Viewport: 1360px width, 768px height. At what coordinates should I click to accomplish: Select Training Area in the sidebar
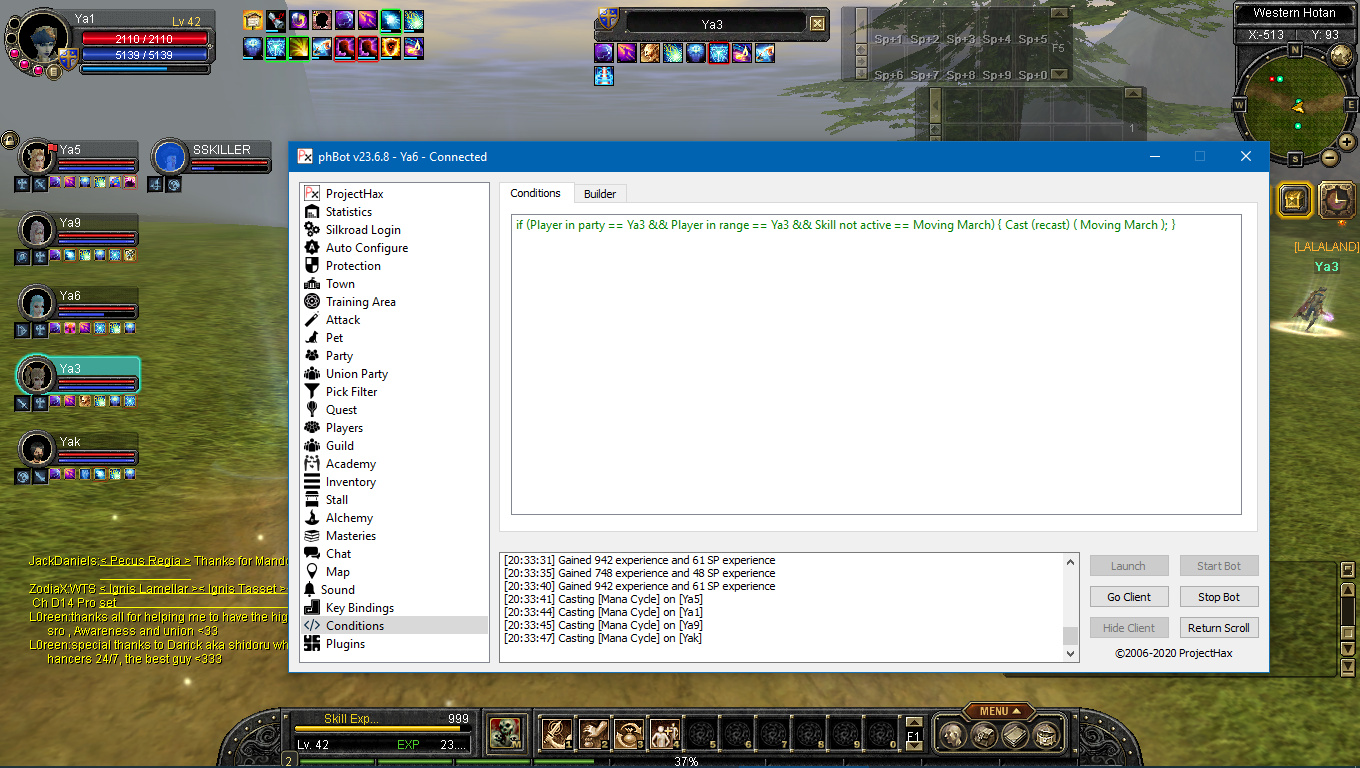tap(360, 302)
